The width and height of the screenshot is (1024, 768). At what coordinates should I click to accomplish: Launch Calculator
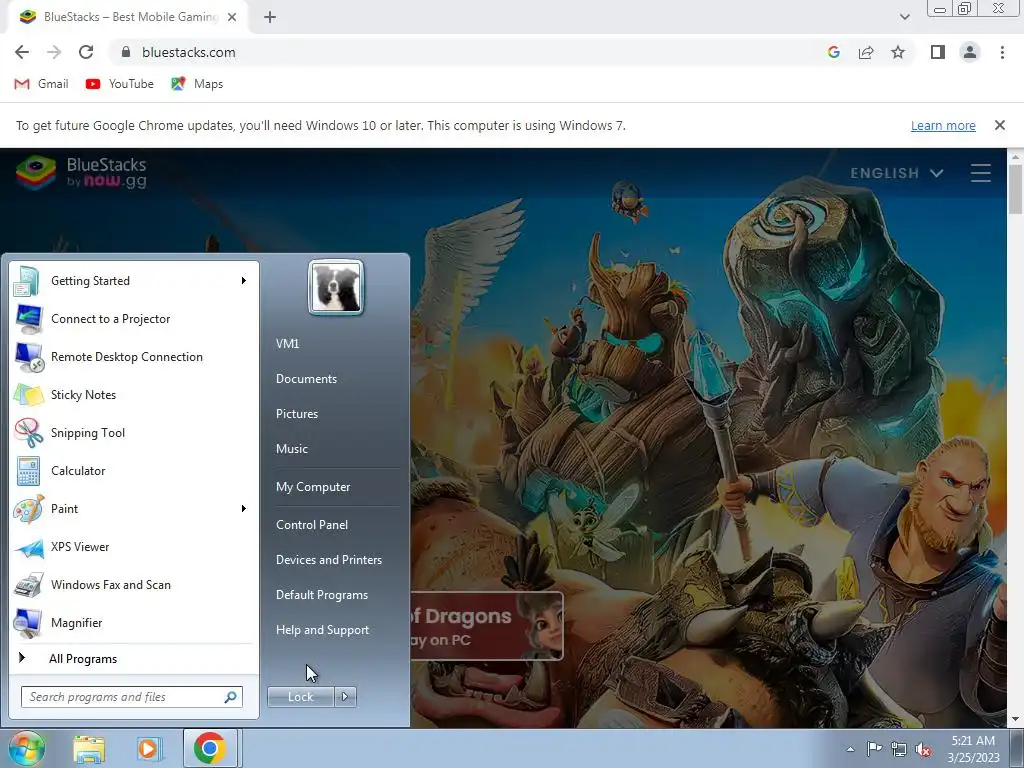click(x=133, y=471)
